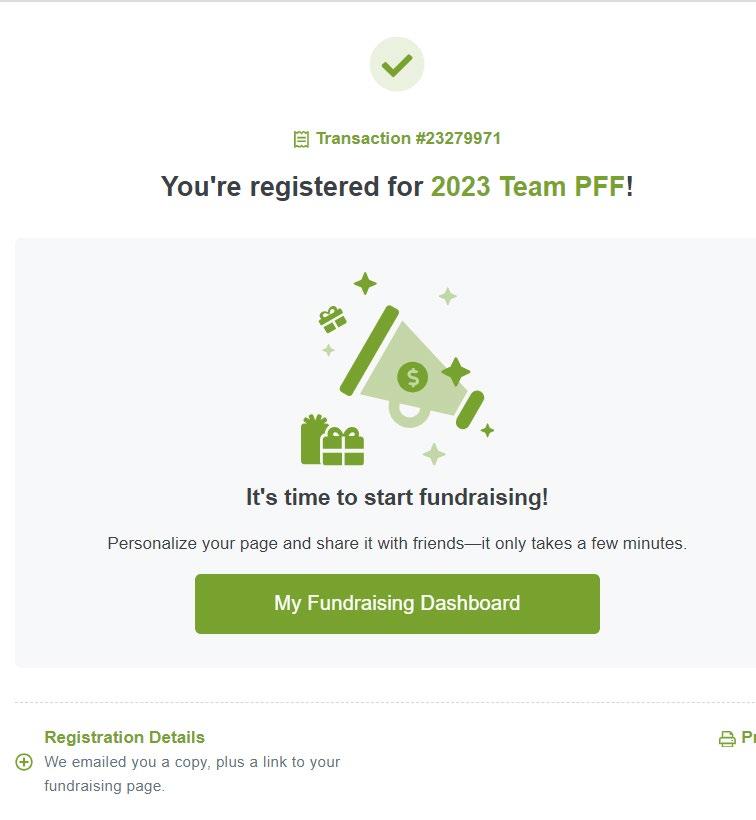This screenshot has width=756, height=820.
Task: Click the green success checkmark icon
Action: (x=397, y=65)
